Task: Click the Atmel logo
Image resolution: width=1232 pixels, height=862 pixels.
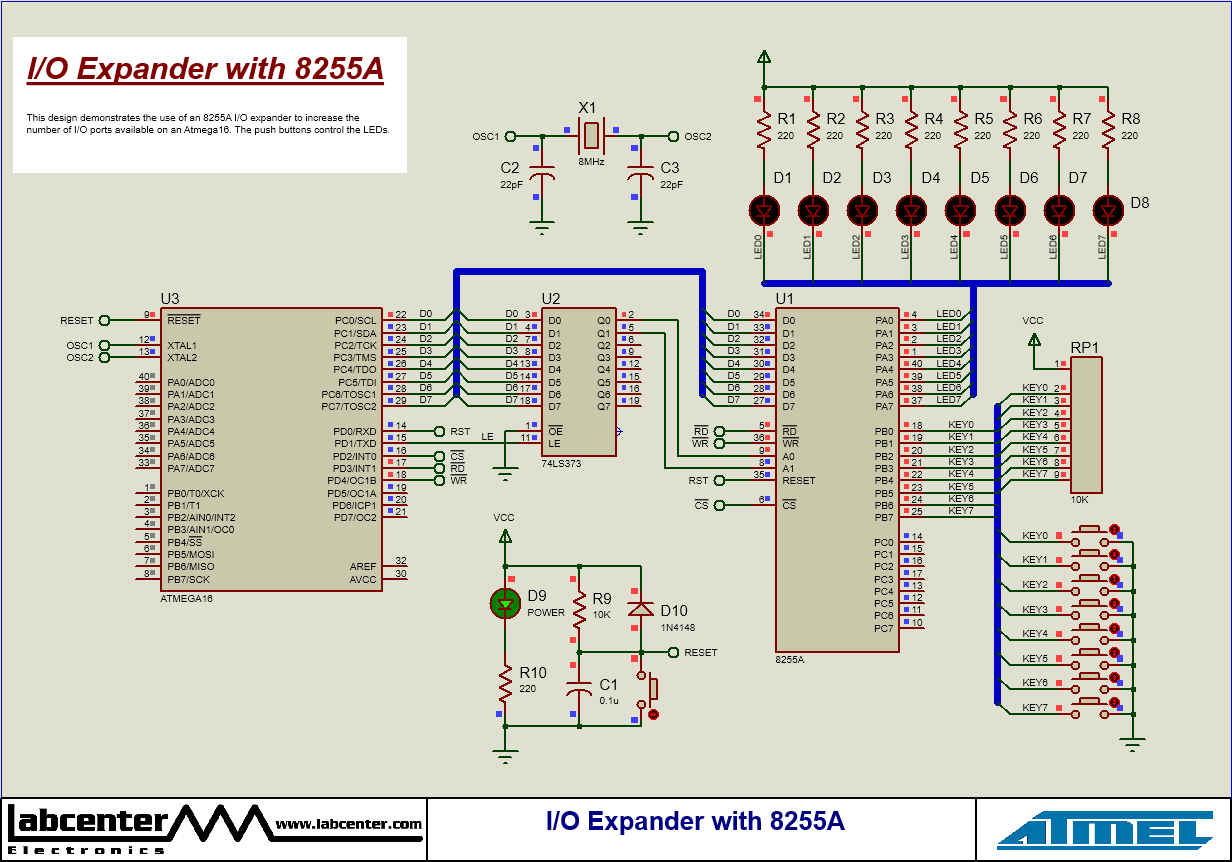Action: 1105,830
